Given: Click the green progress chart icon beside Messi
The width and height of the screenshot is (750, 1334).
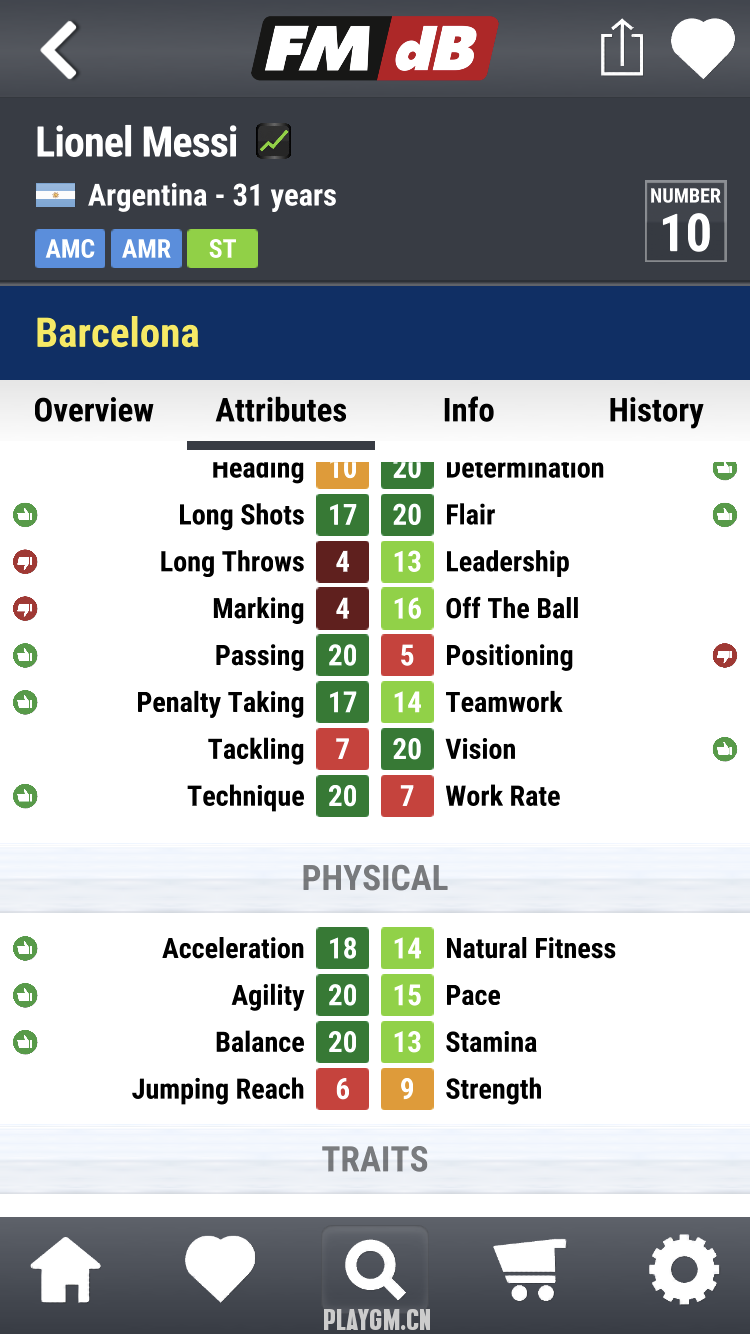Looking at the screenshot, I should point(273,142).
